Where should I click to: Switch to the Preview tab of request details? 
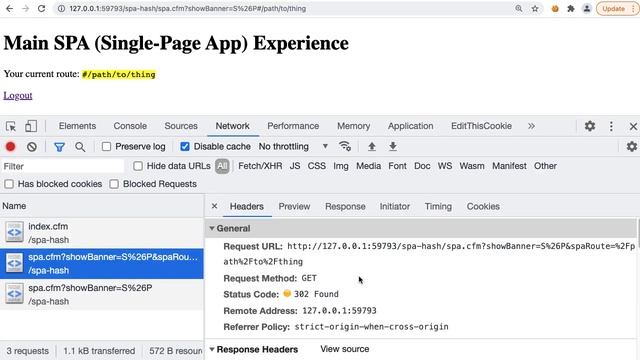(x=294, y=207)
